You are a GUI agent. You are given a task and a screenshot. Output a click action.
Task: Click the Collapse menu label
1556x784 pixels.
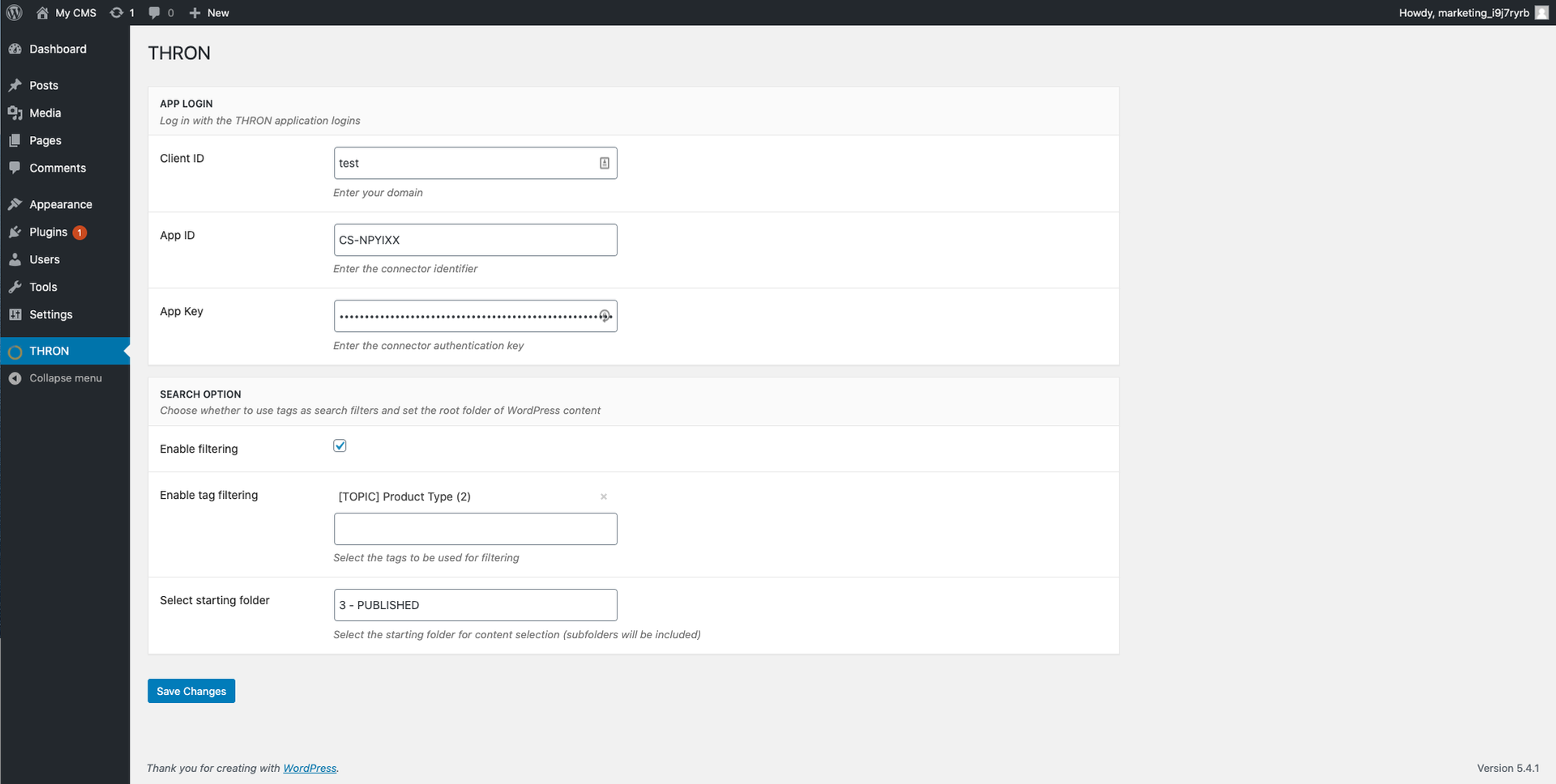(x=66, y=378)
